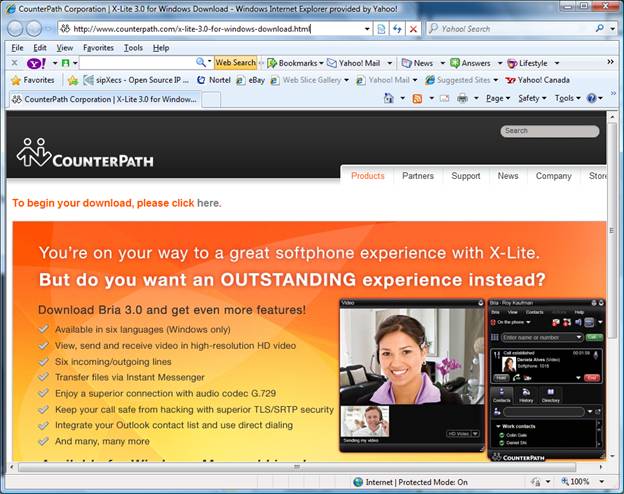Screen dimensions: 624x494
Task: Click the purple Yahoo! toolbar logo
Action: [37, 63]
